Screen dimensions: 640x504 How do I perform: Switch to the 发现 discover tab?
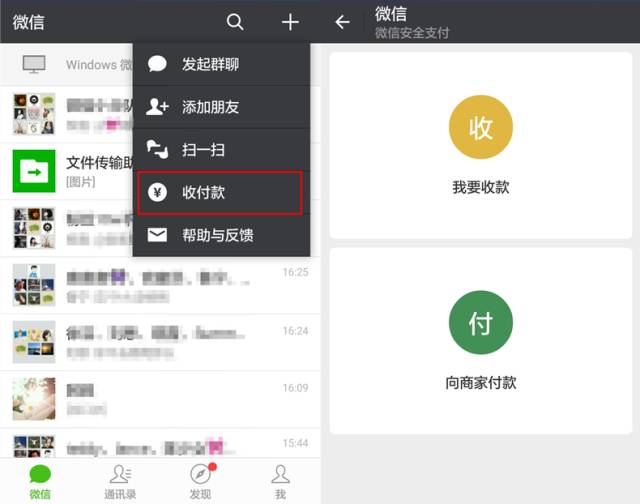[x=200, y=480]
